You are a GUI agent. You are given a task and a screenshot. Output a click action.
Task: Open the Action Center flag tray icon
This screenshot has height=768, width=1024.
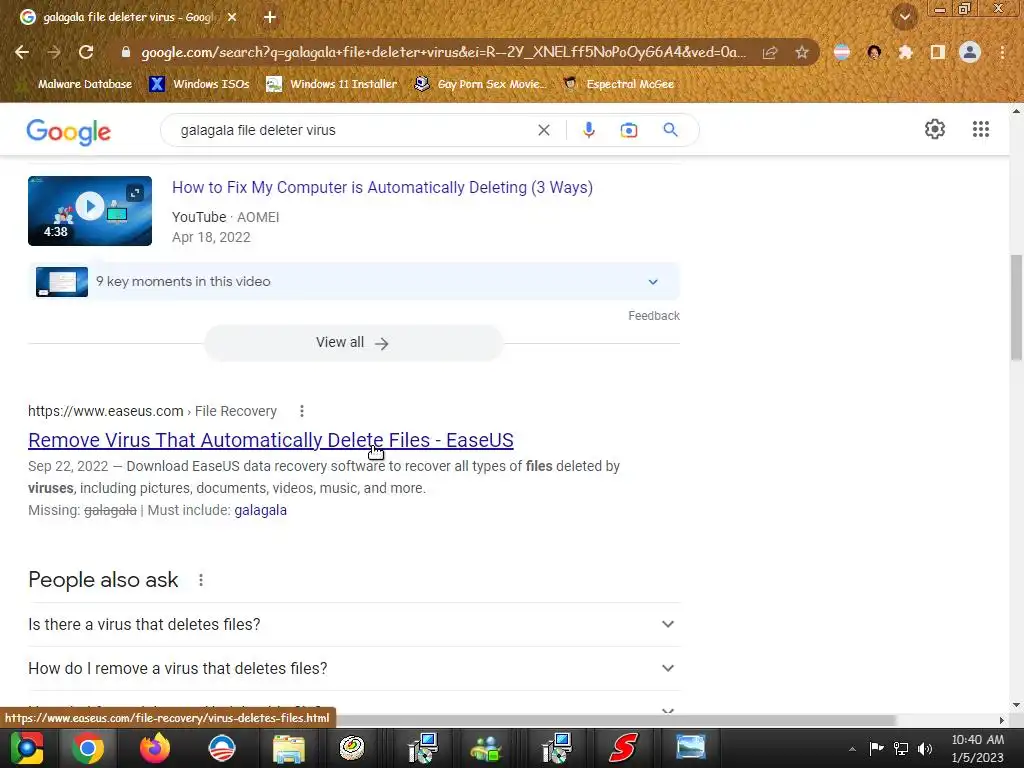tap(876, 748)
